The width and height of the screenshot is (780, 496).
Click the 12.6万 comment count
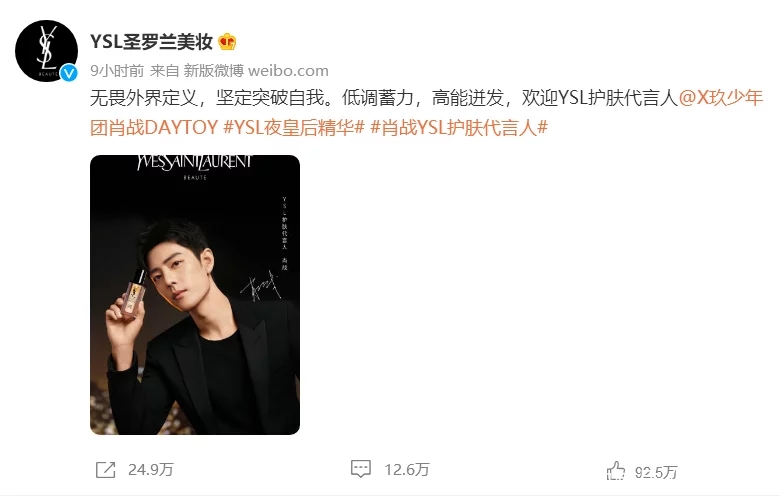[x=407, y=470]
